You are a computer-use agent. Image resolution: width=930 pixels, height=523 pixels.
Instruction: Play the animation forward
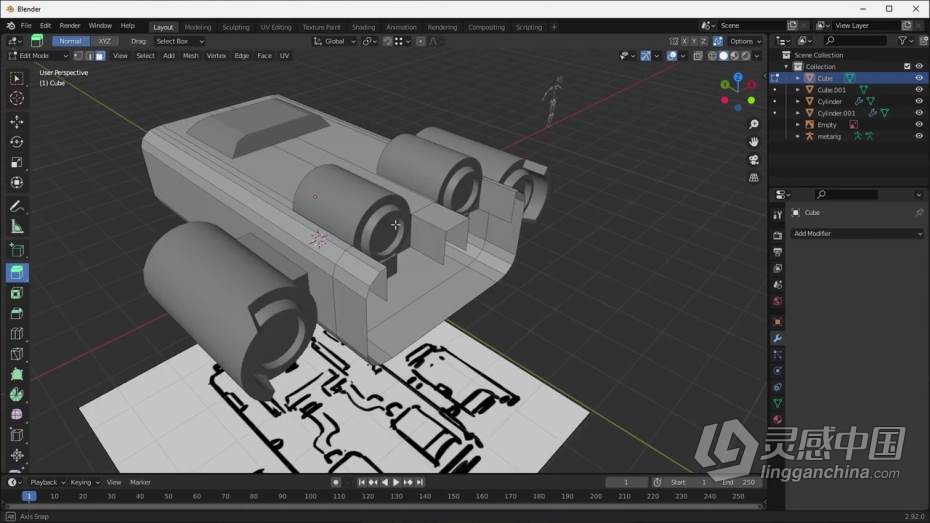[x=396, y=483]
